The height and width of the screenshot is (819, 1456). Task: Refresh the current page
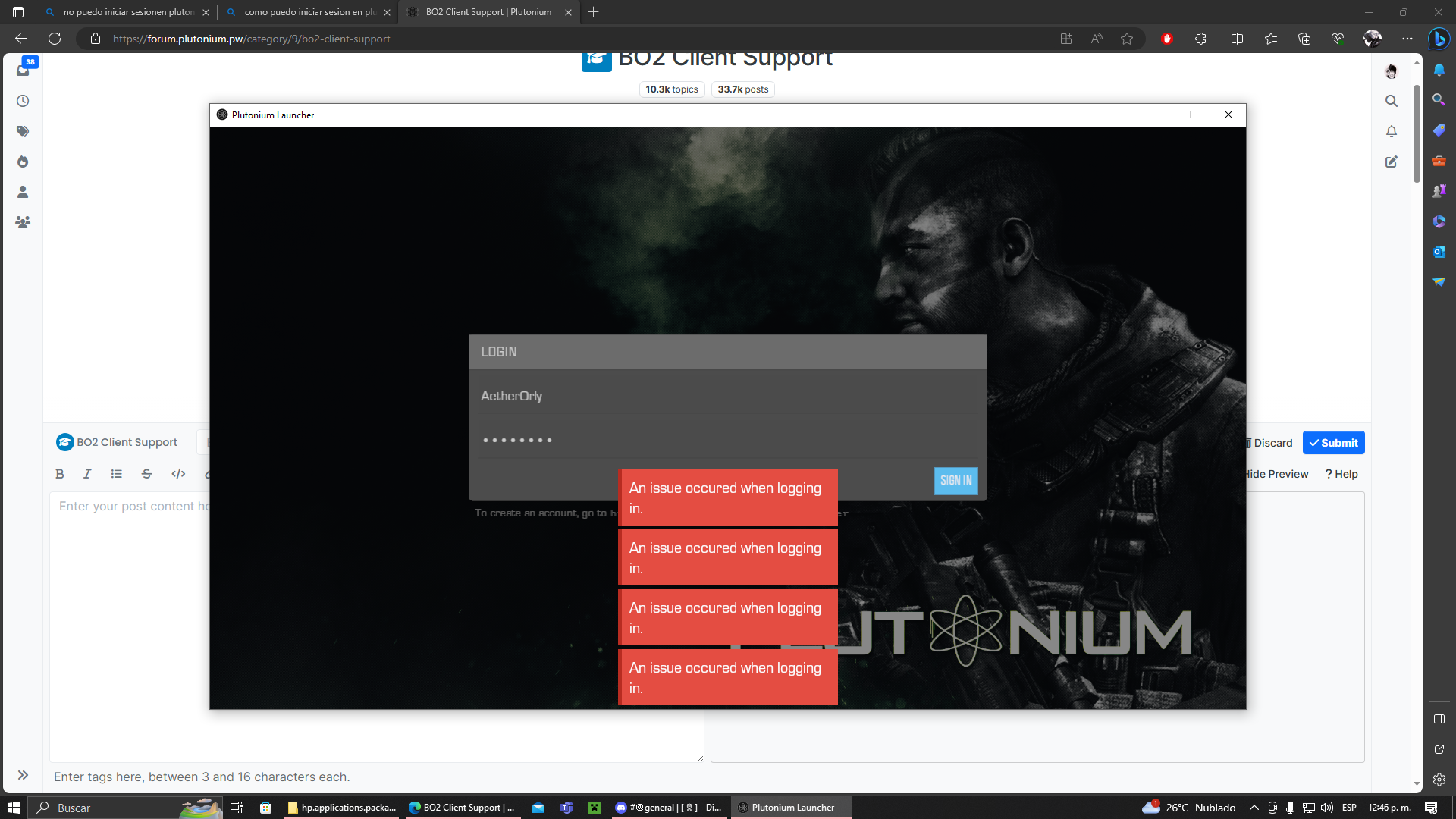[55, 39]
